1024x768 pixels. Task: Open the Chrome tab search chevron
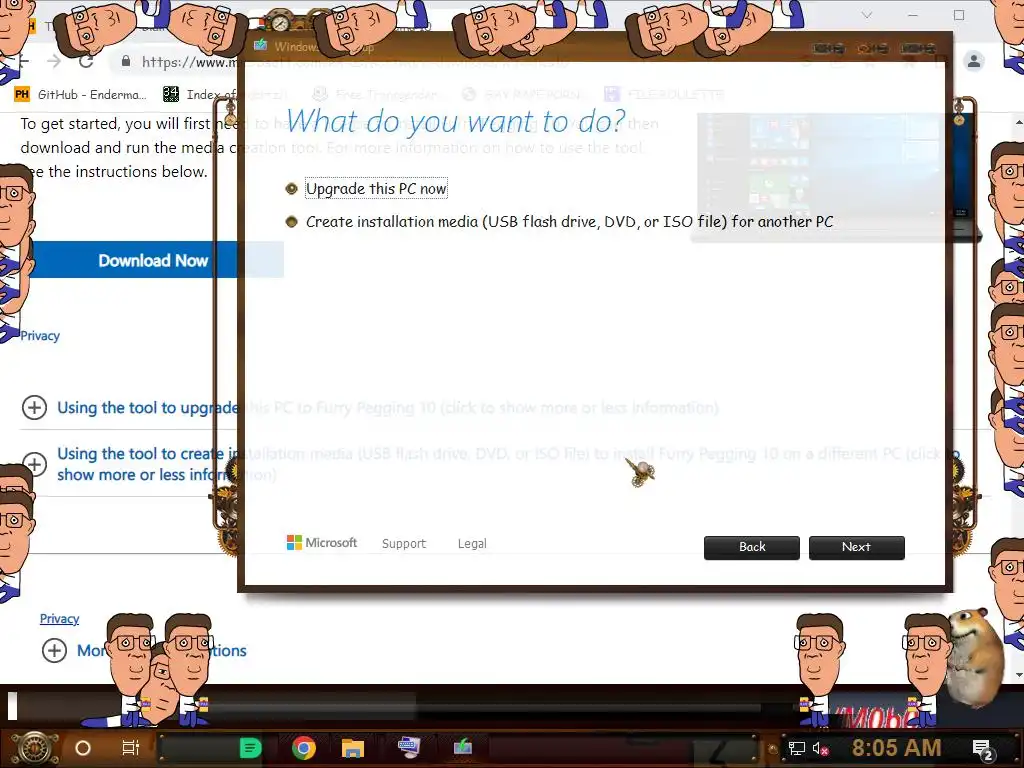[x=867, y=15]
